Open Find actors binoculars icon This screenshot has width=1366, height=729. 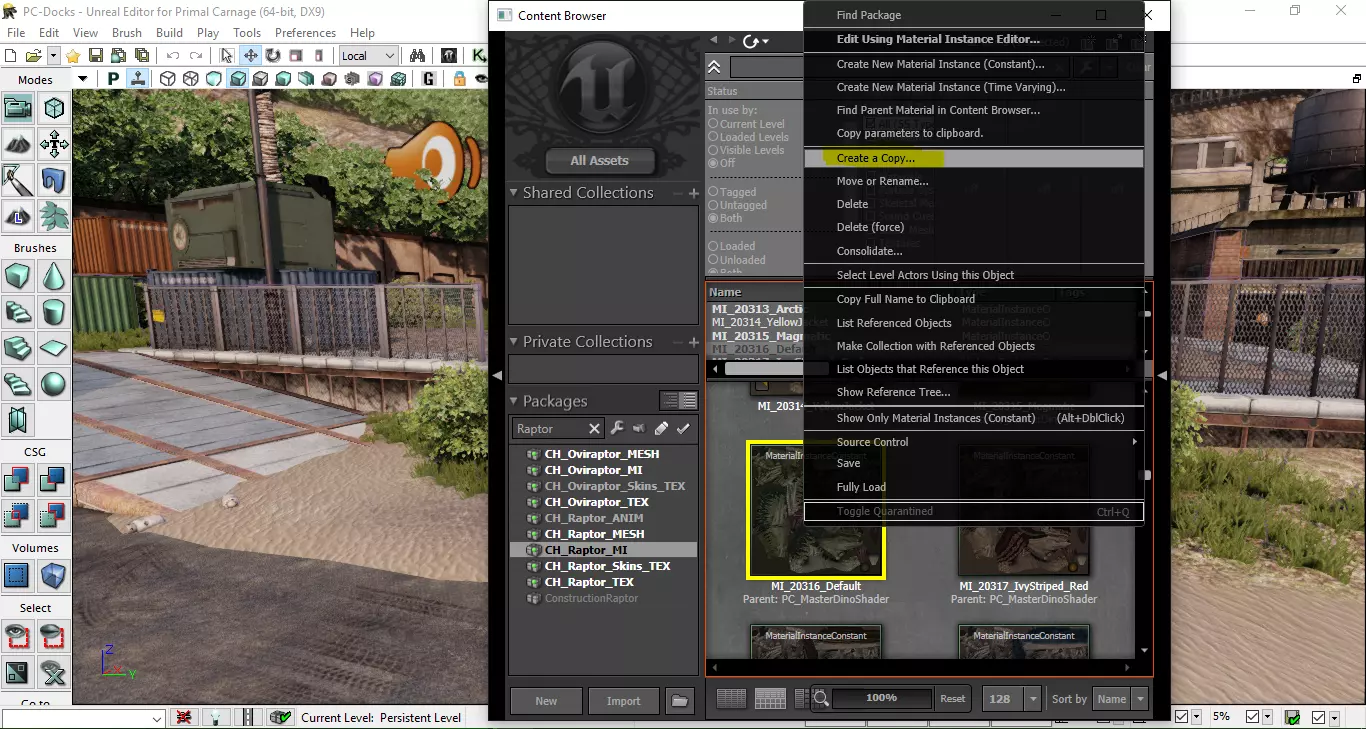[x=417, y=56]
